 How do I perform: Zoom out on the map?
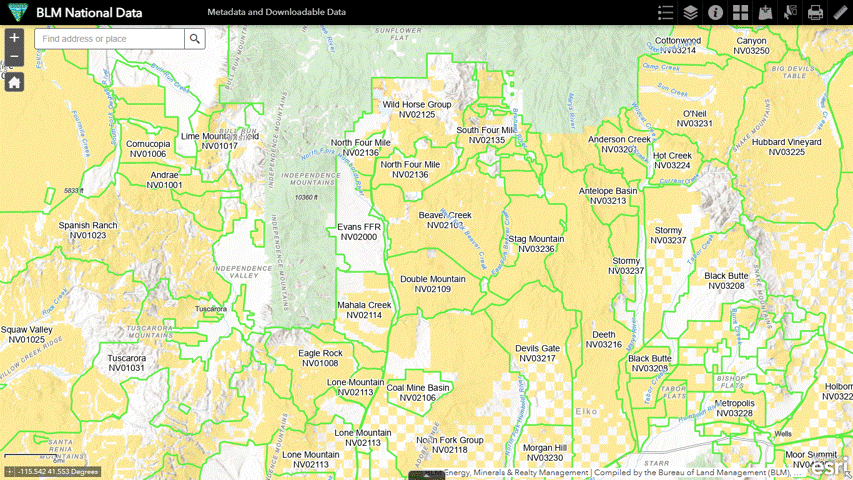click(14, 58)
